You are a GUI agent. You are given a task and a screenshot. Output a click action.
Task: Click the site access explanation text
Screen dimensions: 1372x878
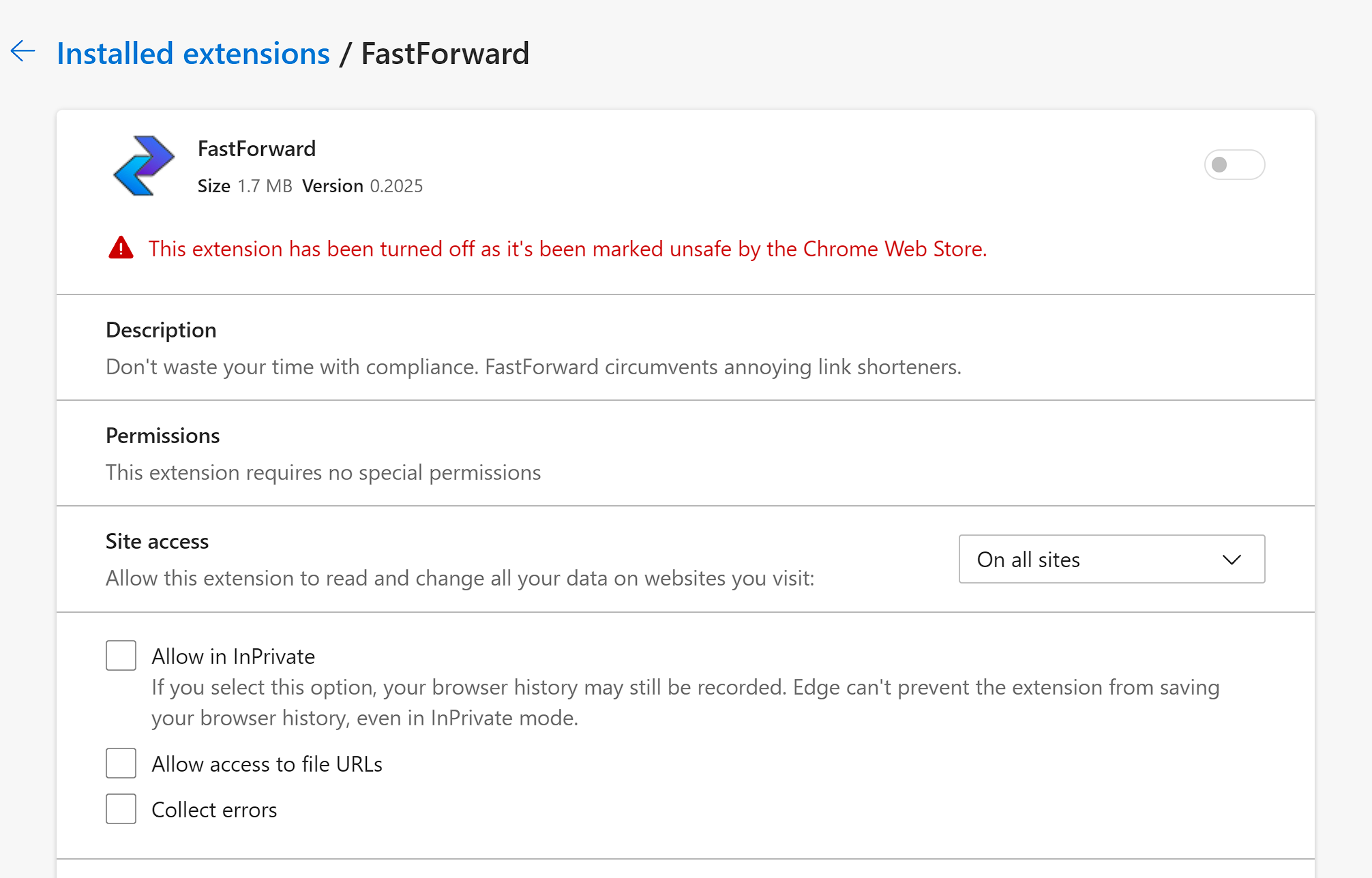tap(460, 578)
